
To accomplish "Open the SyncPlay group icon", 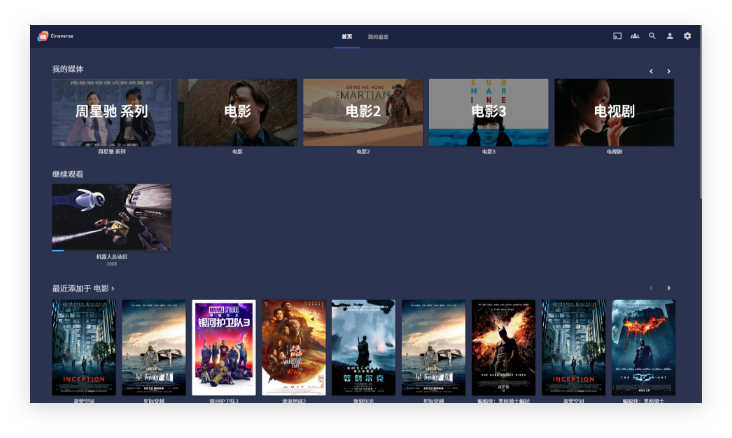I will [635, 36].
